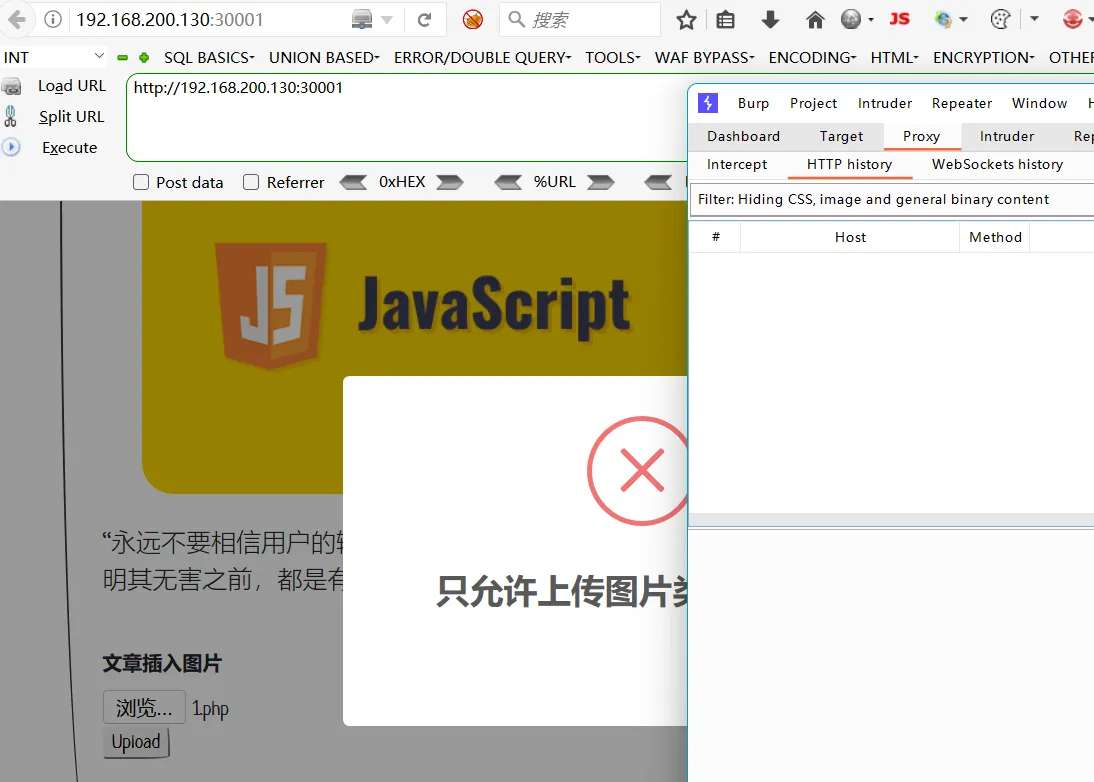Screen dimensions: 1094x782
Task: Click the 浏览... file browse button
Action: click(x=144, y=708)
